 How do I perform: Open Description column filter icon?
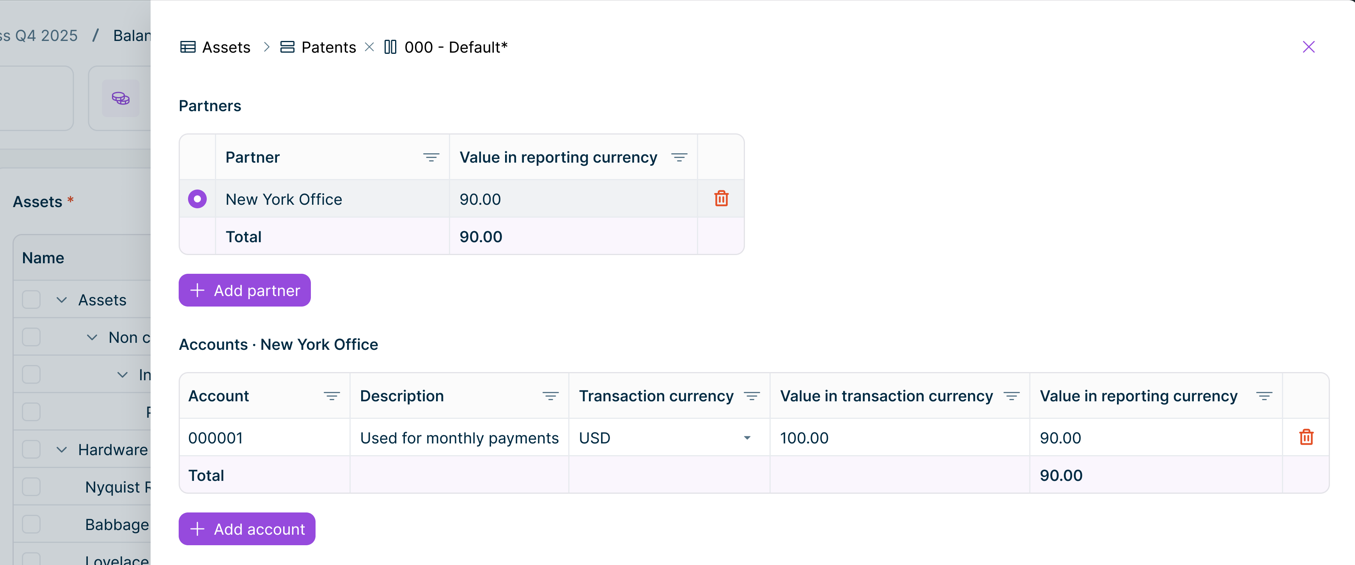(x=550, y=397)
